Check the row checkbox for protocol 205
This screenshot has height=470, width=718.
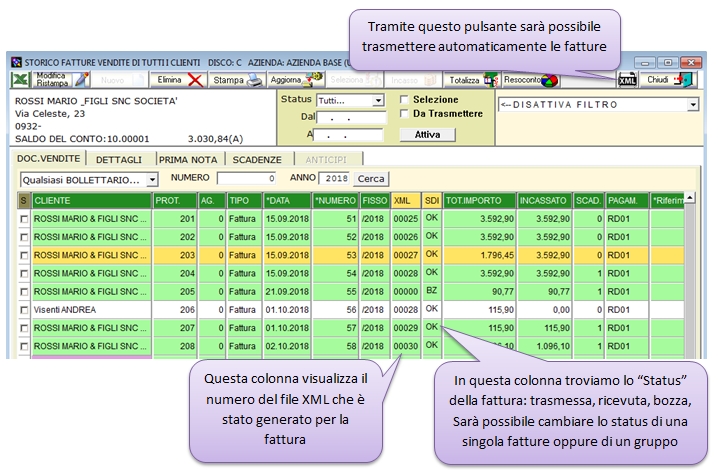point(24,292)
